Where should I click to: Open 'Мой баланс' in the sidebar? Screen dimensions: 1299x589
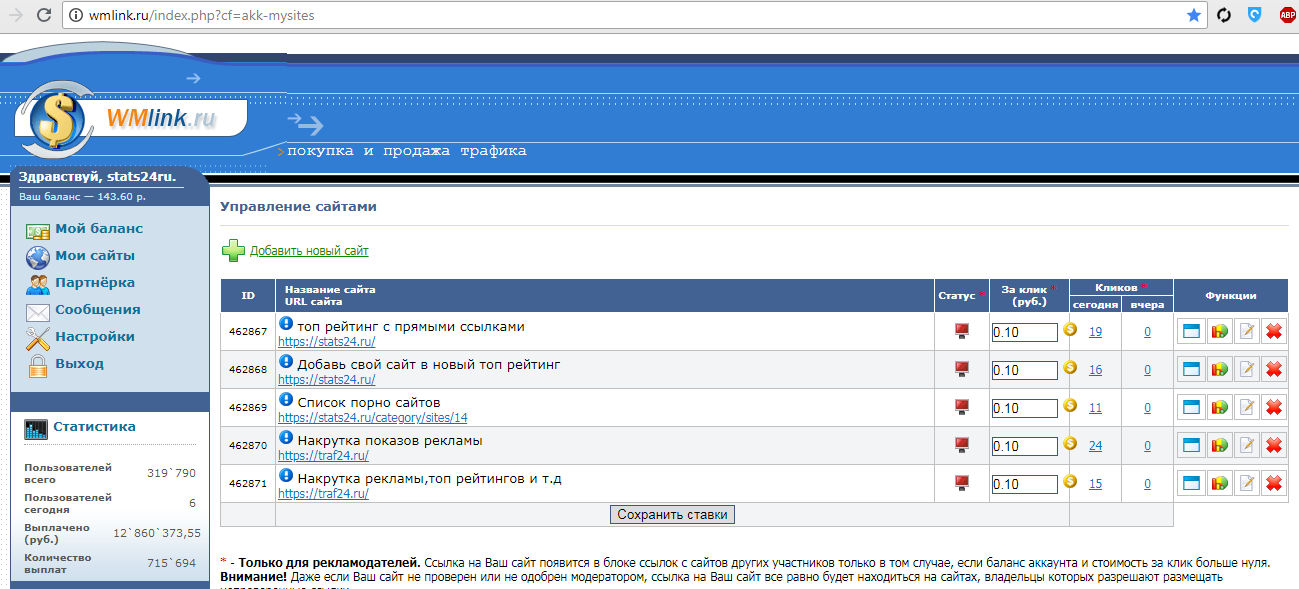point(98,229)
